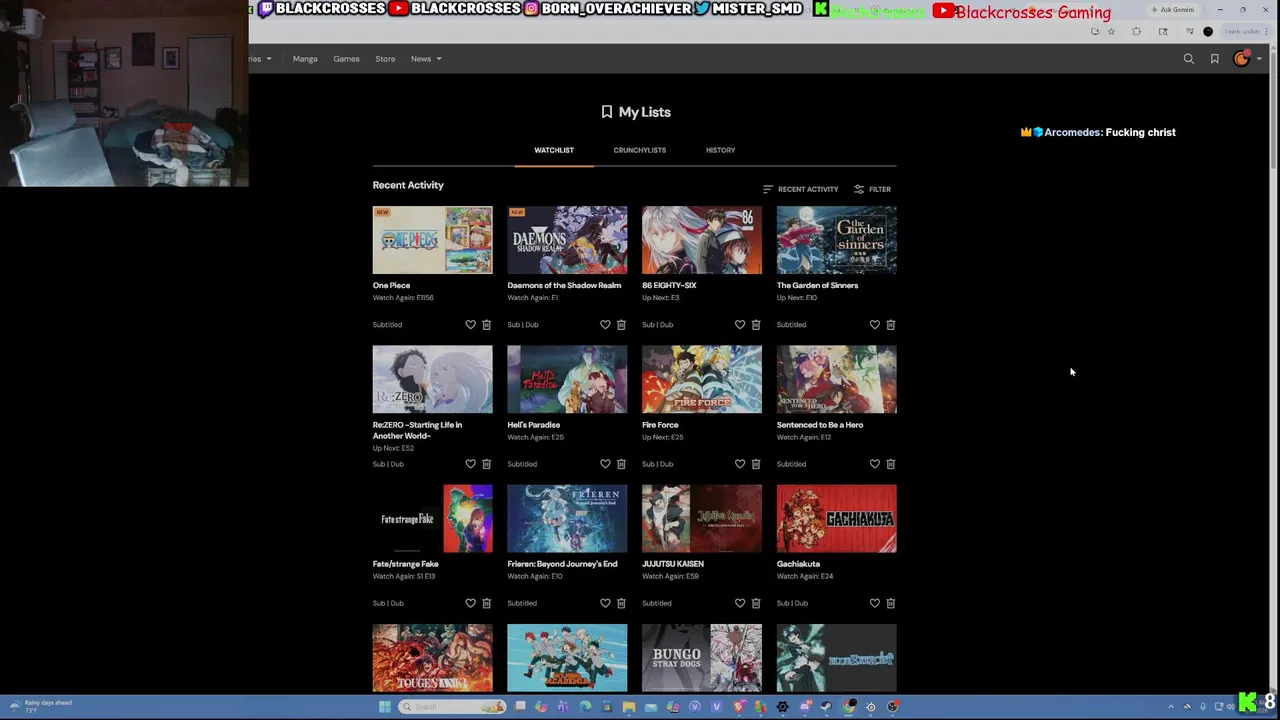Favorite 86 EIGHTY-SIX with heart icon
Image resolution: width=1280 pixels, height=720 pixels.
pos(740,325)
